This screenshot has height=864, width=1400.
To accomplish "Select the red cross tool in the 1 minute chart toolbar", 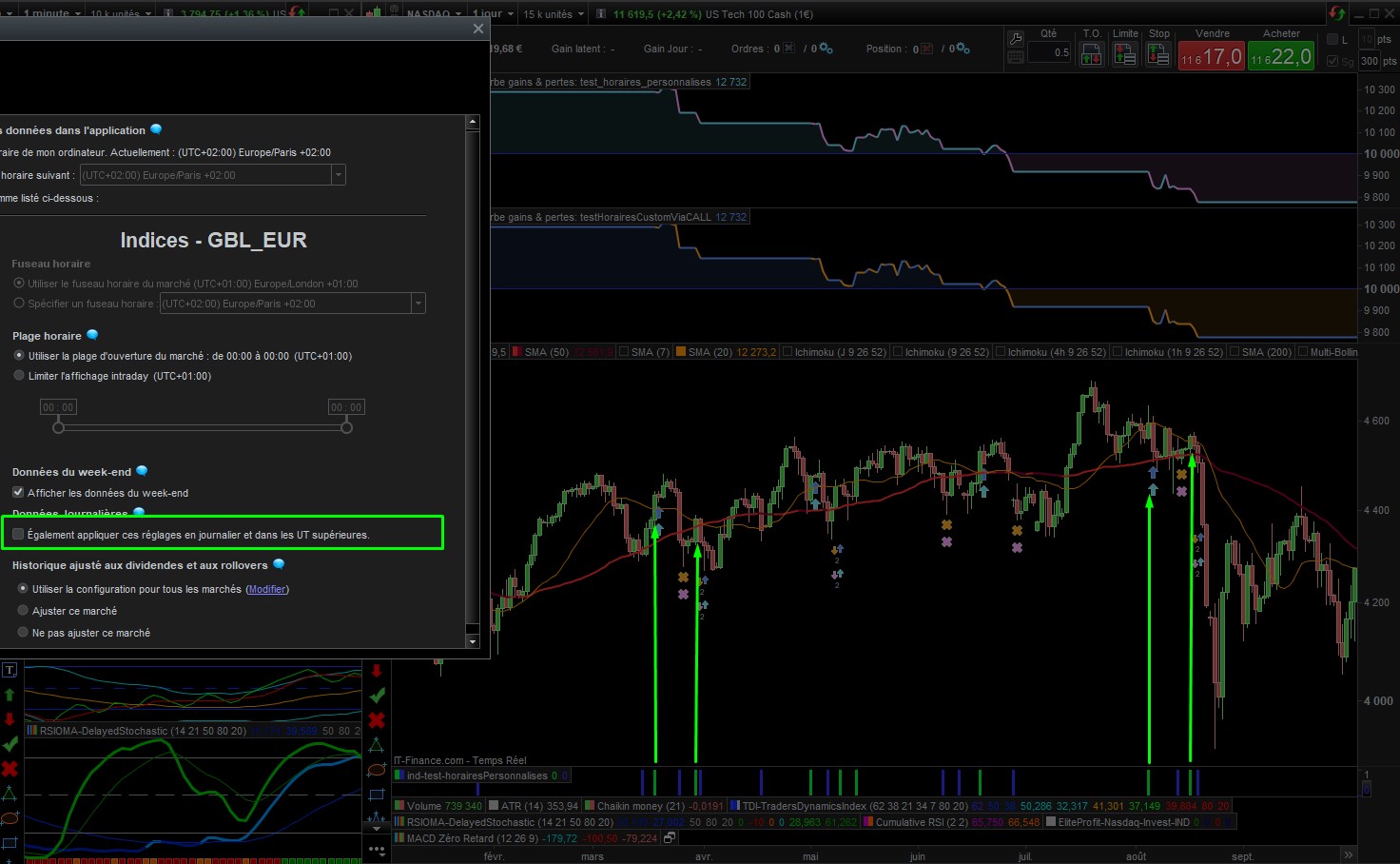I will (x=10, y=769).
